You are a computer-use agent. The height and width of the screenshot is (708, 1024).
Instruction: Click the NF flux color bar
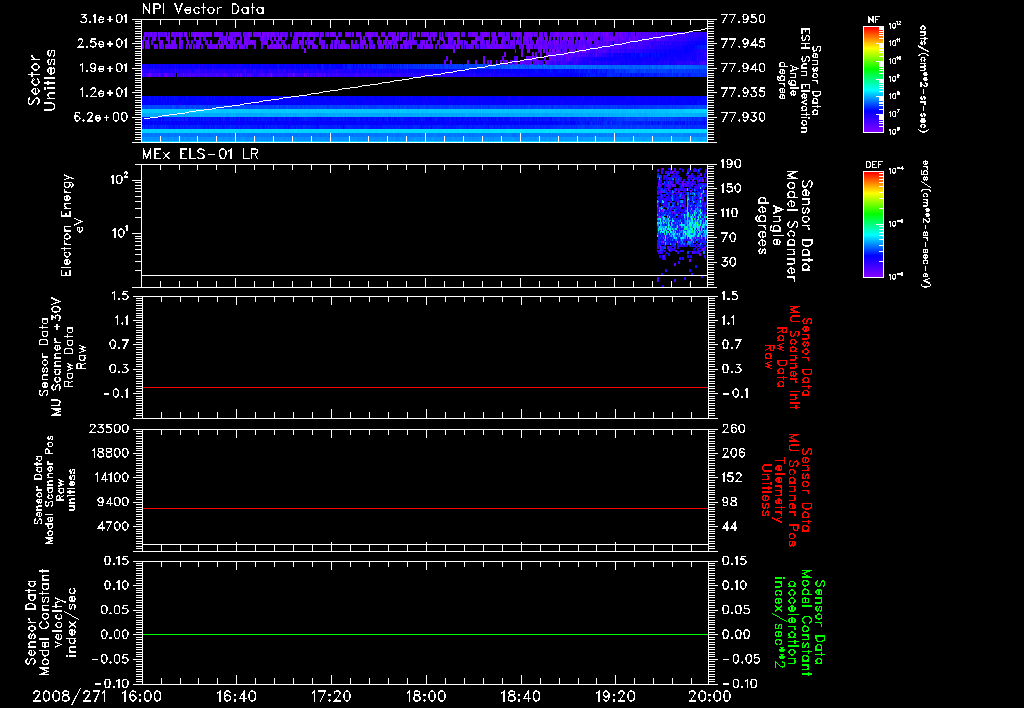coord(874,79)
